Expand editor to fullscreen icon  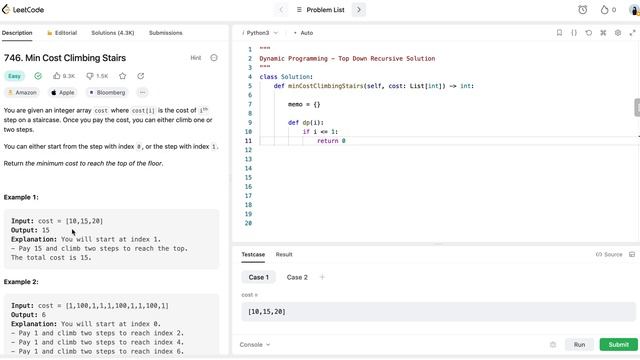tap(633, 33)
